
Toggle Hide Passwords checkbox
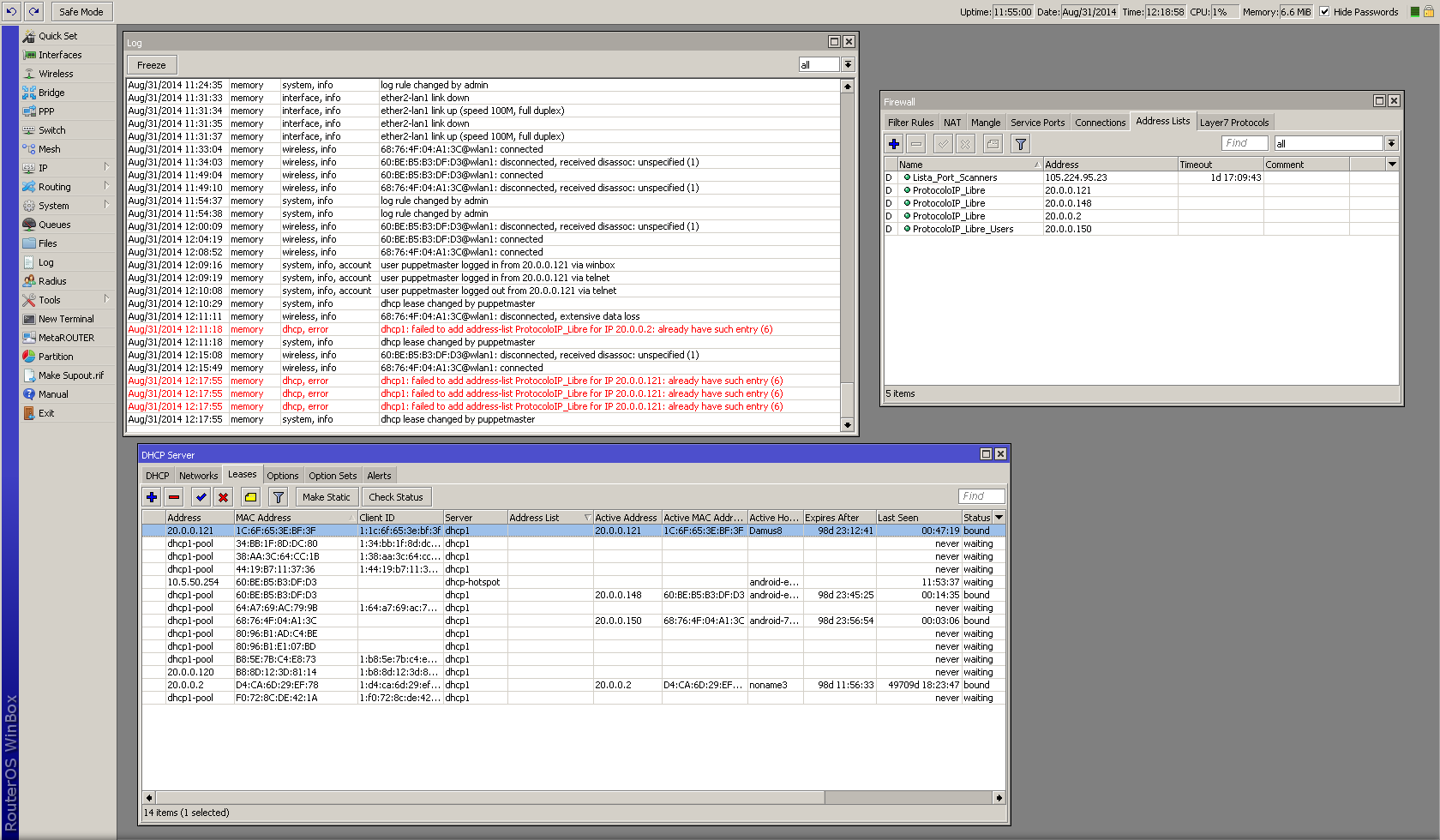[1324, 12]
